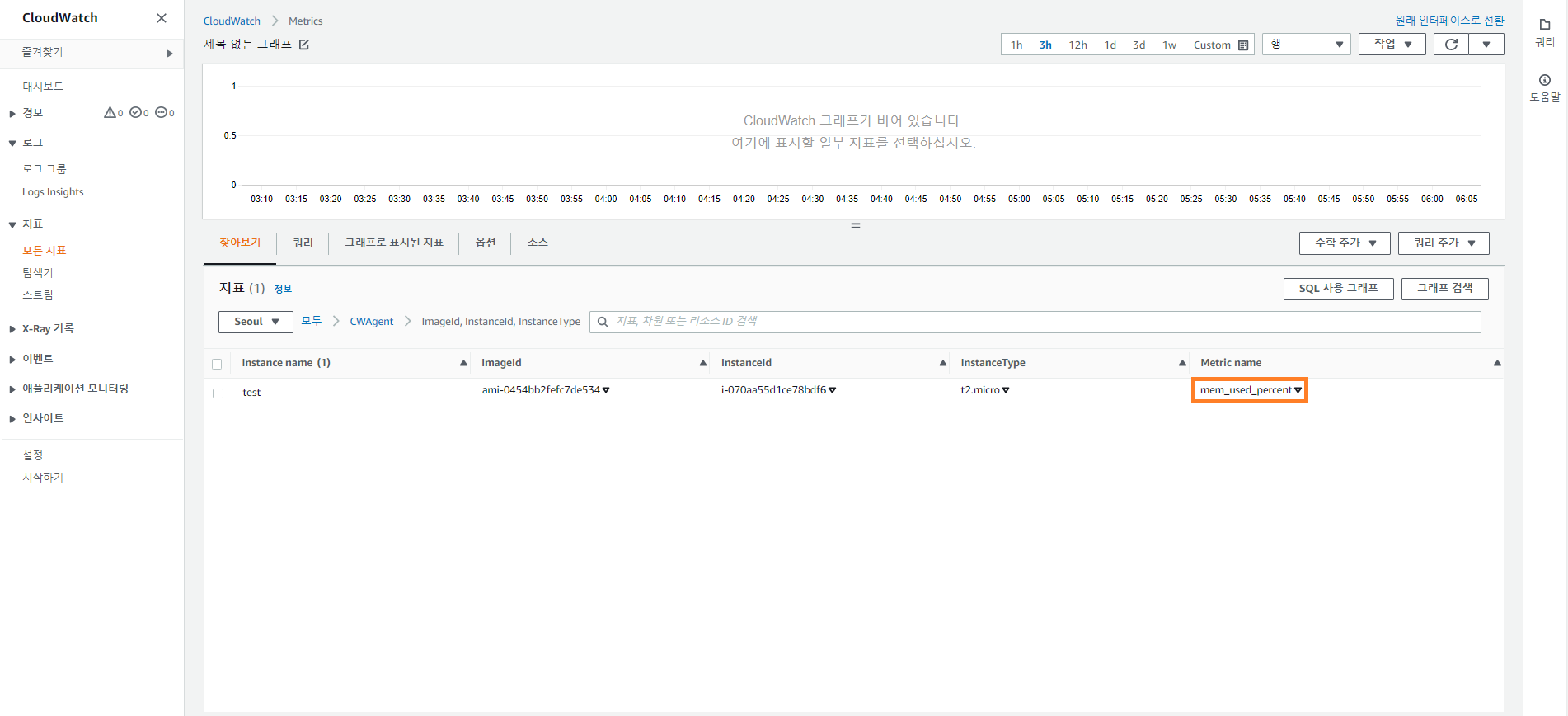Expand the insights section in the sidebar

pos(12,419)
